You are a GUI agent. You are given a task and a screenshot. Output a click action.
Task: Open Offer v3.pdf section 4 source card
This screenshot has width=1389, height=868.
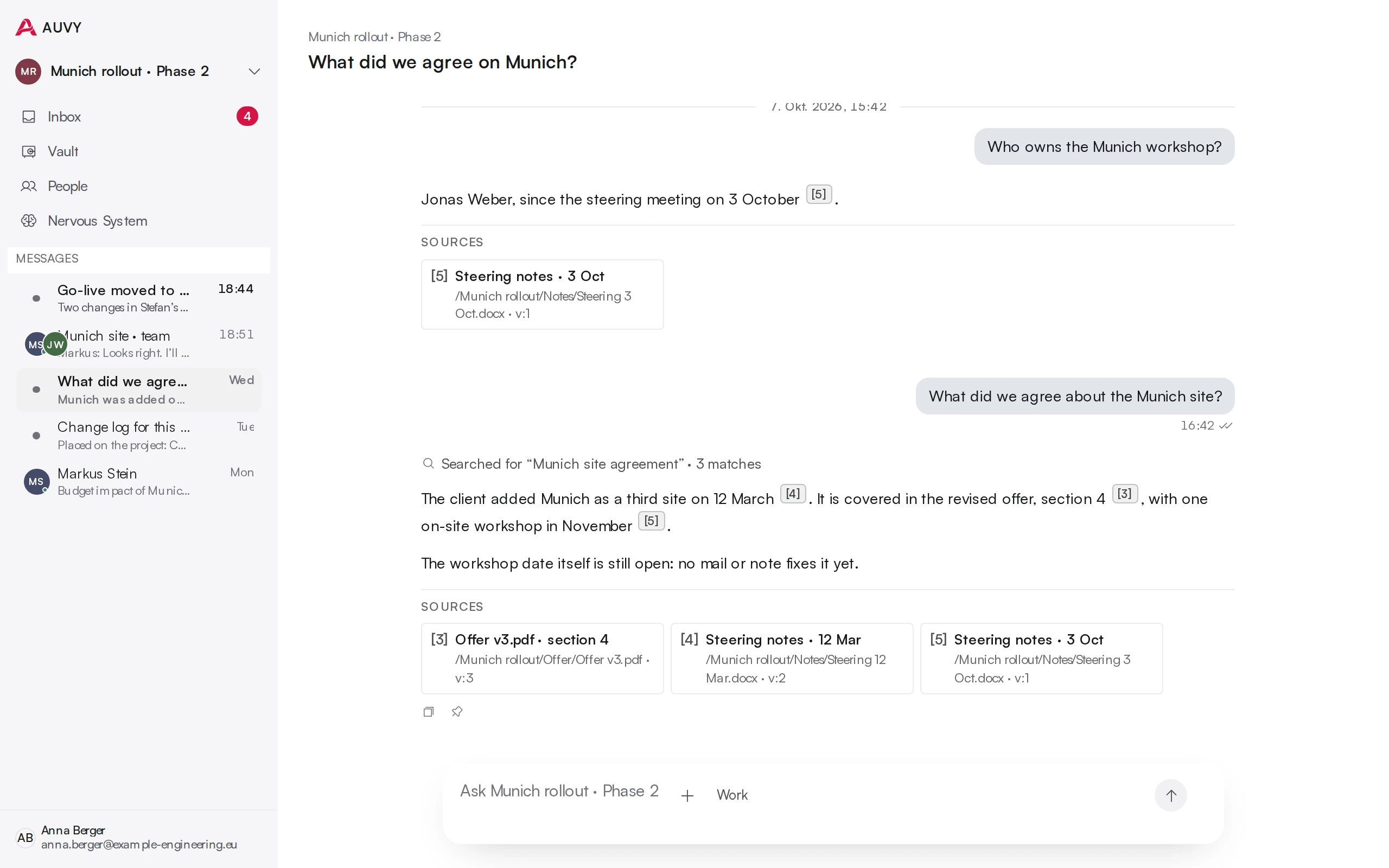point(543,659)
